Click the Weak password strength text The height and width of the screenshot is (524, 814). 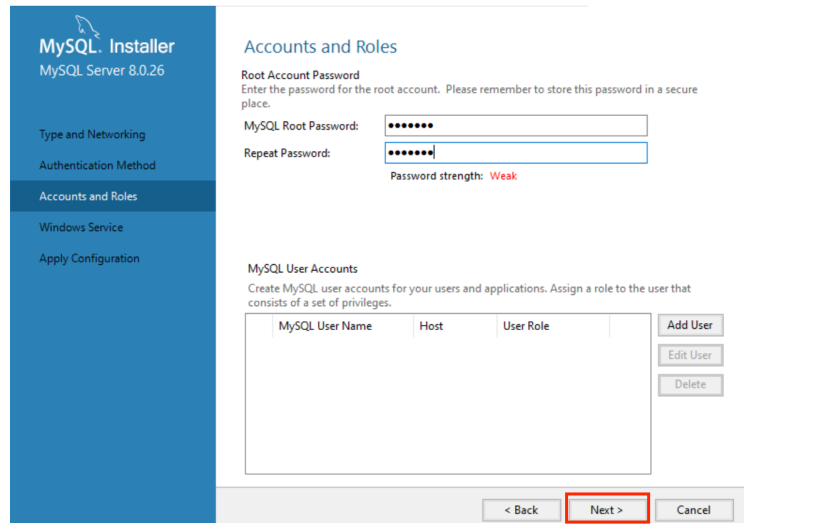click(504, 176)
